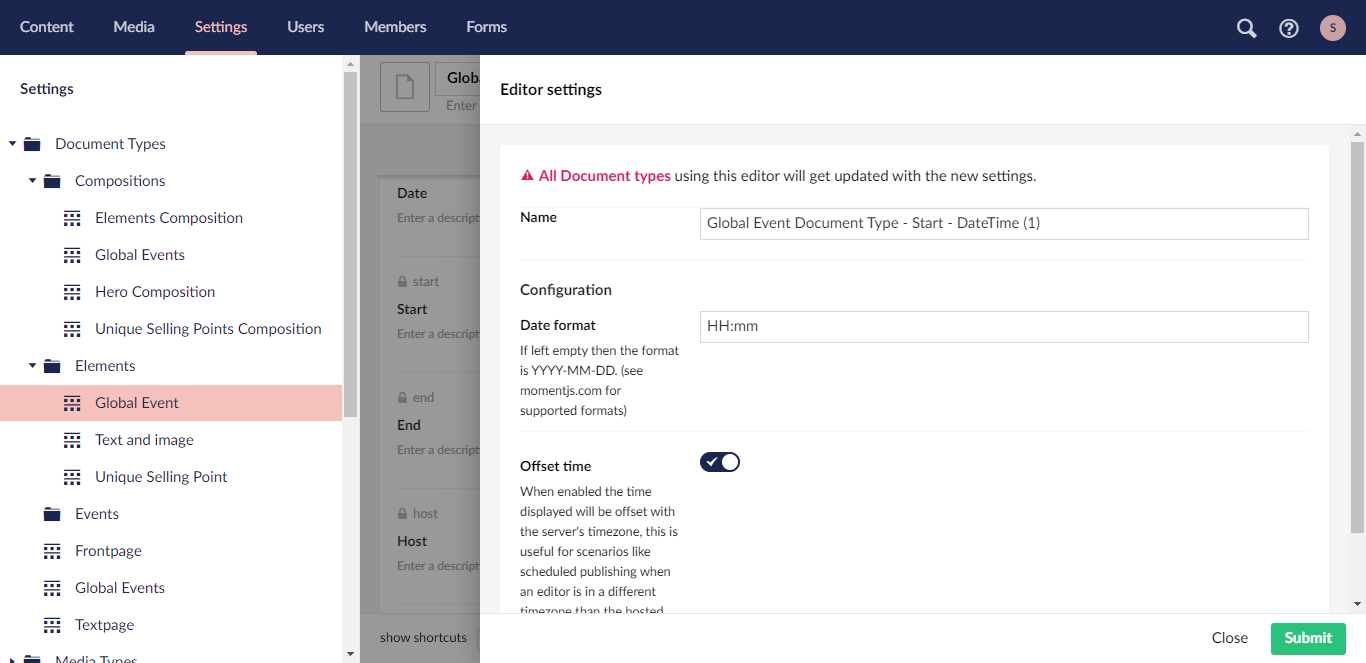Disable the Offset time toggle
This screenshot has width=1366, height=663.
tap(720, 462)
